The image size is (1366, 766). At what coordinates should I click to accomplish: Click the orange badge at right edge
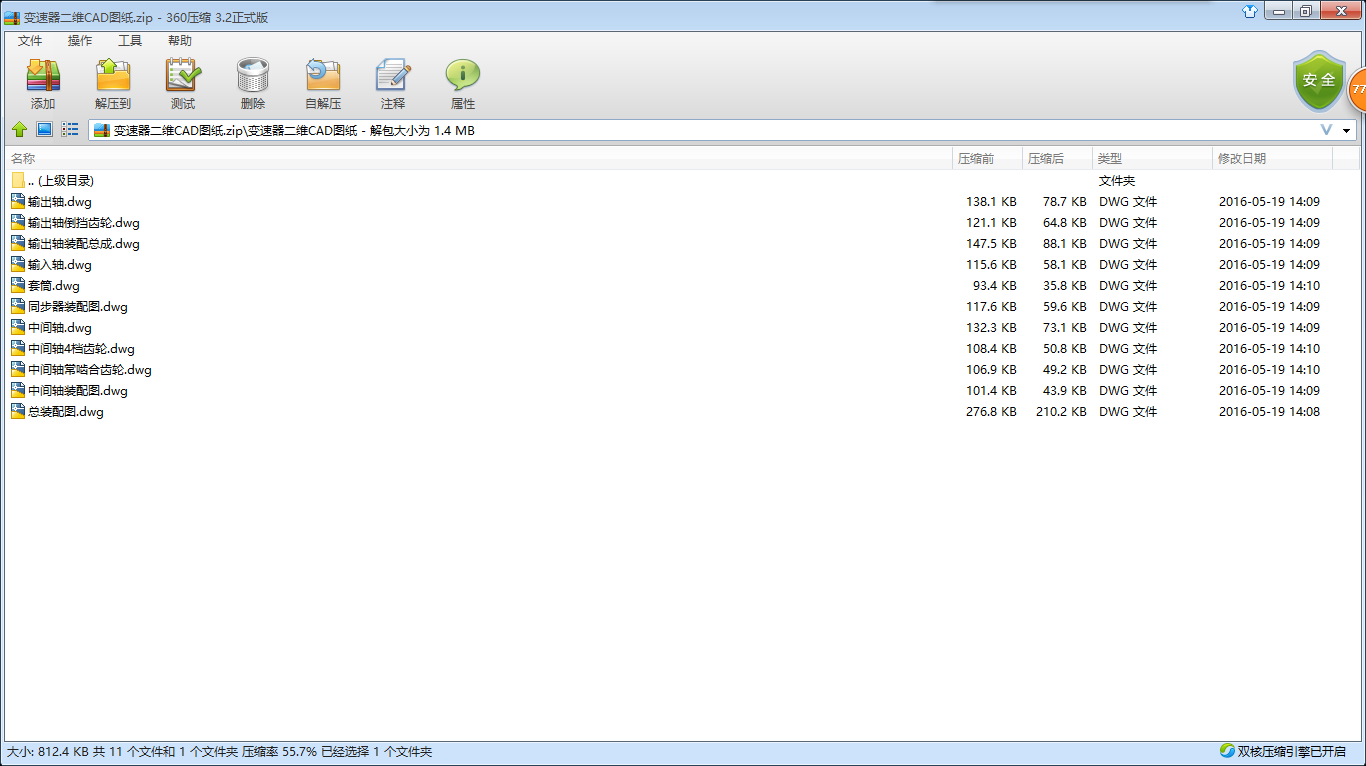(1357, 90)
